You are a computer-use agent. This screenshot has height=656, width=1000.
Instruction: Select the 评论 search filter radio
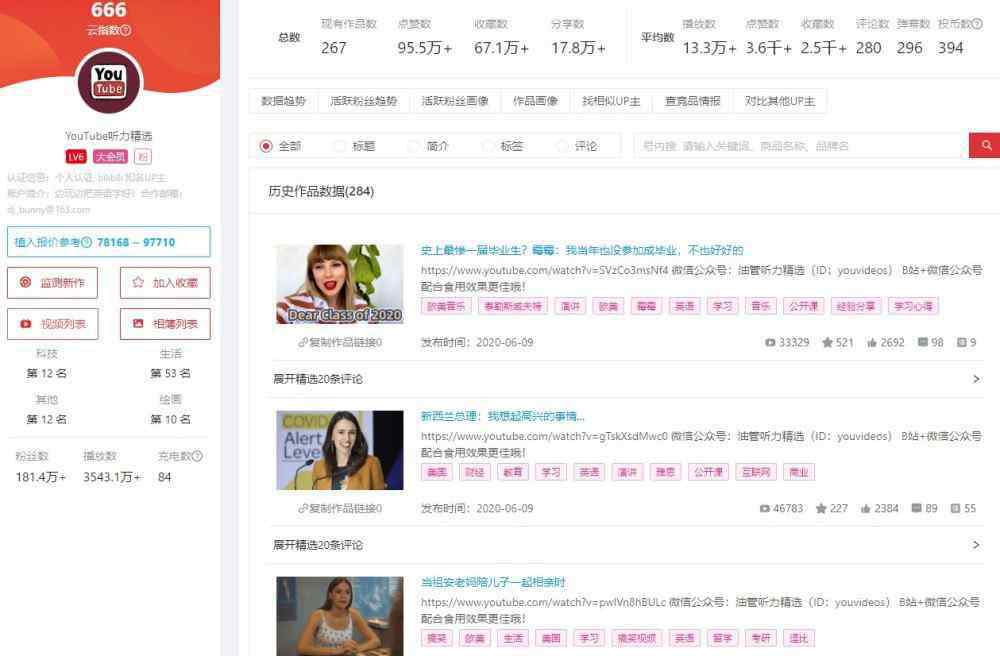click(562, 146)
